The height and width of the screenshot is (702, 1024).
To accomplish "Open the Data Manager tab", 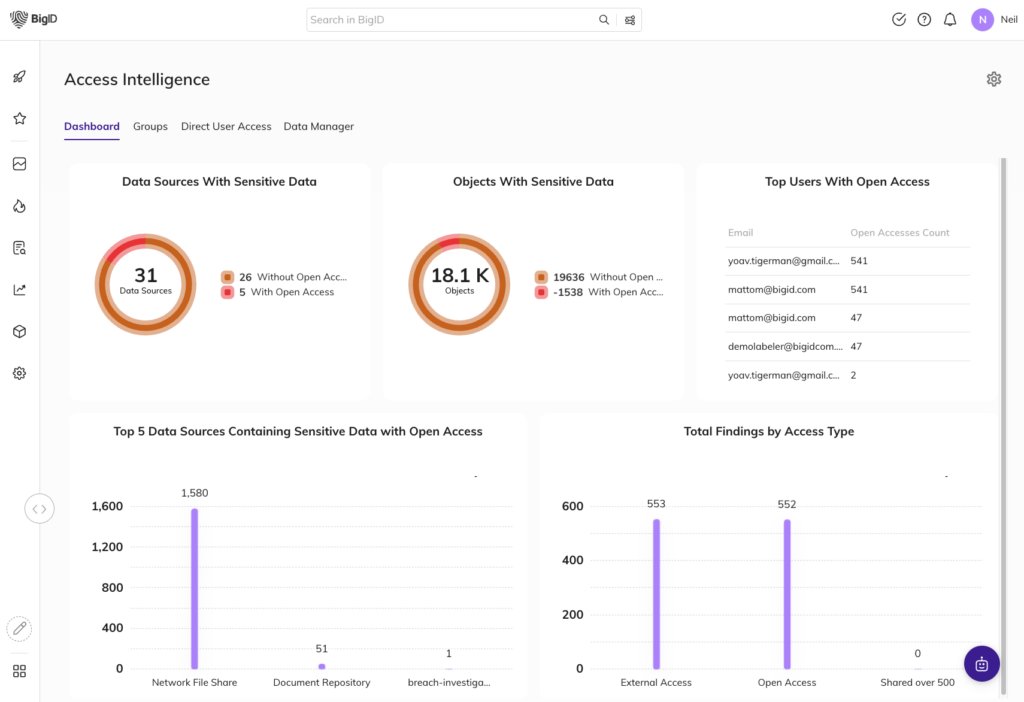I will 318,127.
